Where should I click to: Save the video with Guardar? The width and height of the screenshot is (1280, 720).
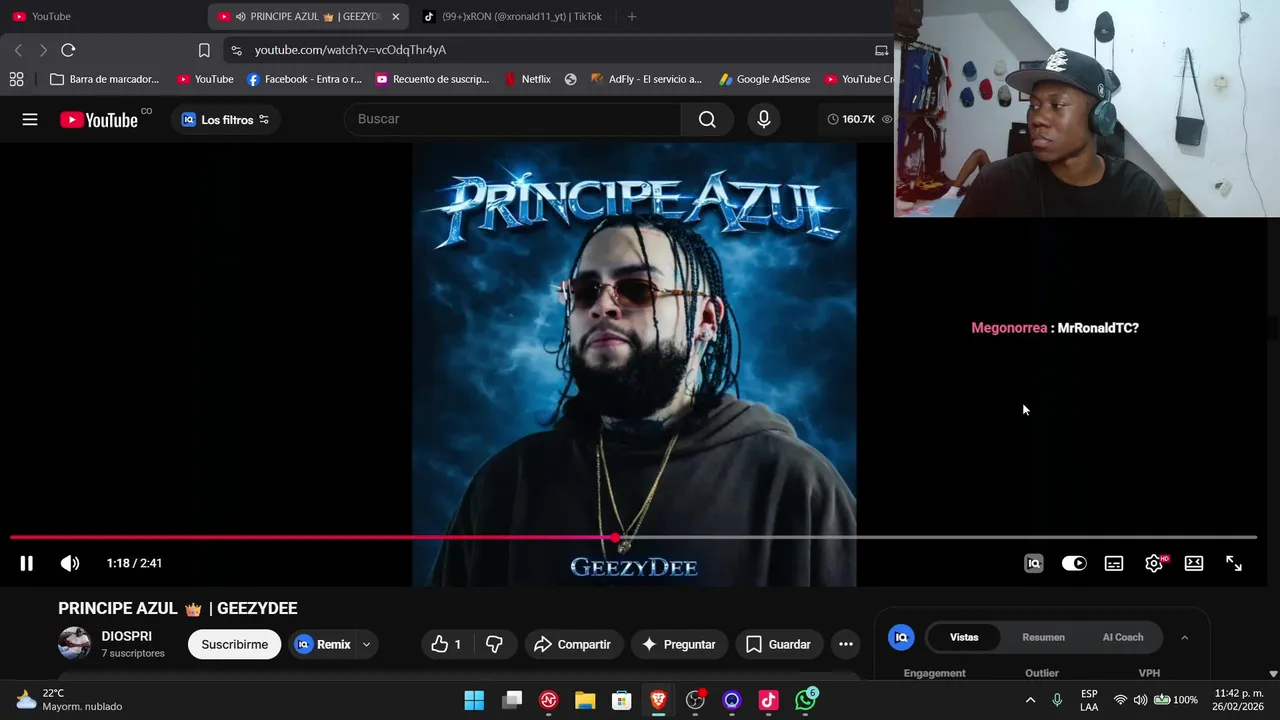tap(778, 644)
